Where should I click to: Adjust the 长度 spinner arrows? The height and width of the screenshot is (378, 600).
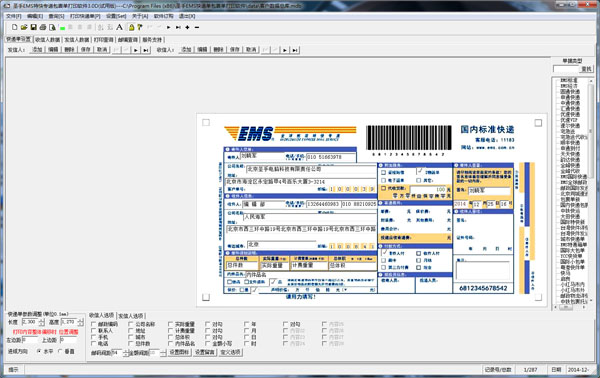click(x=42, y=322)
